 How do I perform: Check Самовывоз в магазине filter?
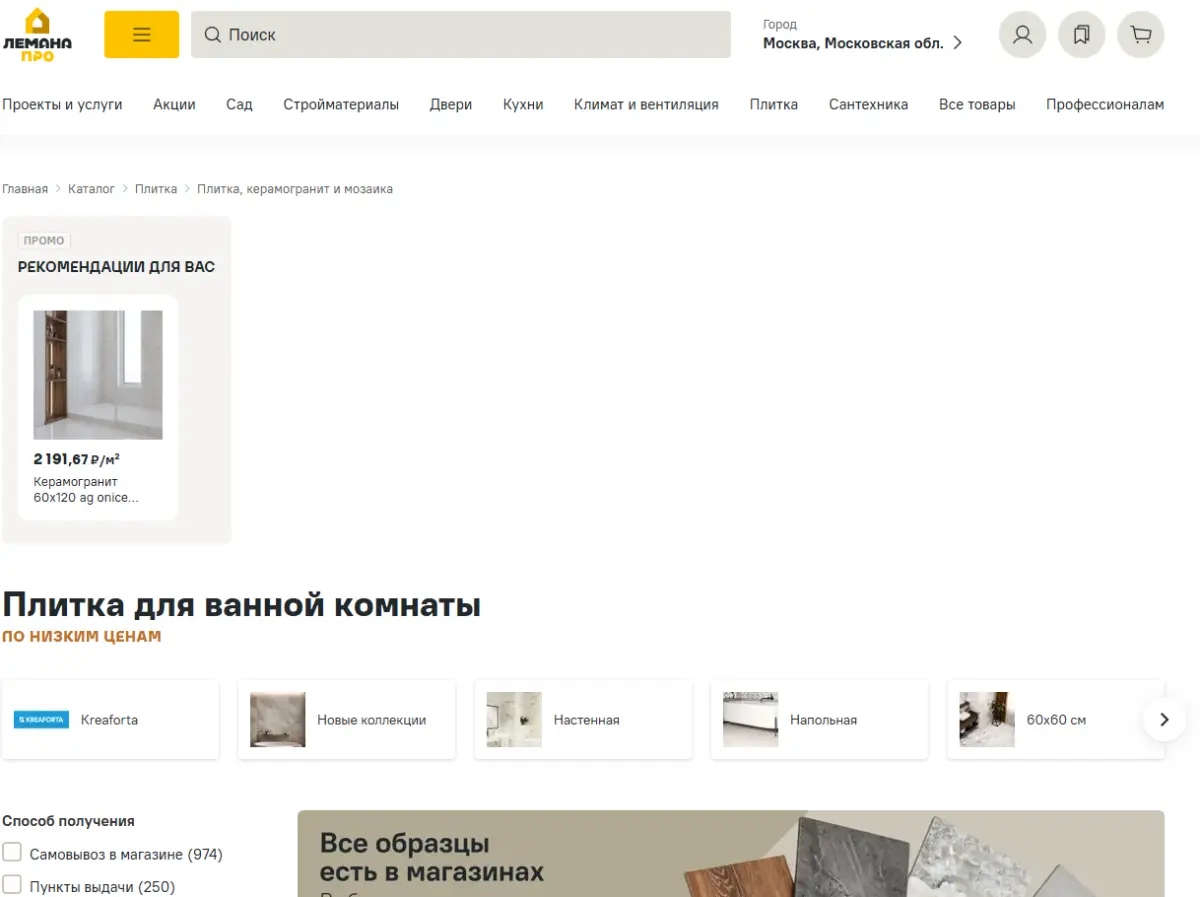(x=12, y=853)
